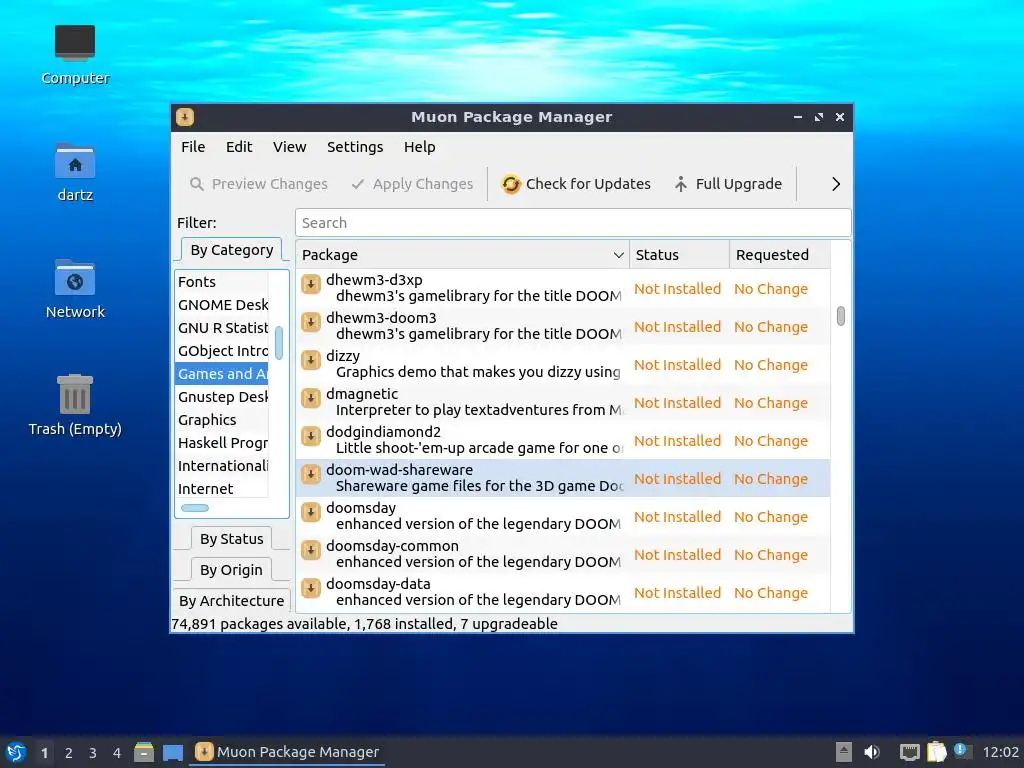Click the category list horizontal scrollbar handle
1024x768 pixels.
tap(195, 508)
